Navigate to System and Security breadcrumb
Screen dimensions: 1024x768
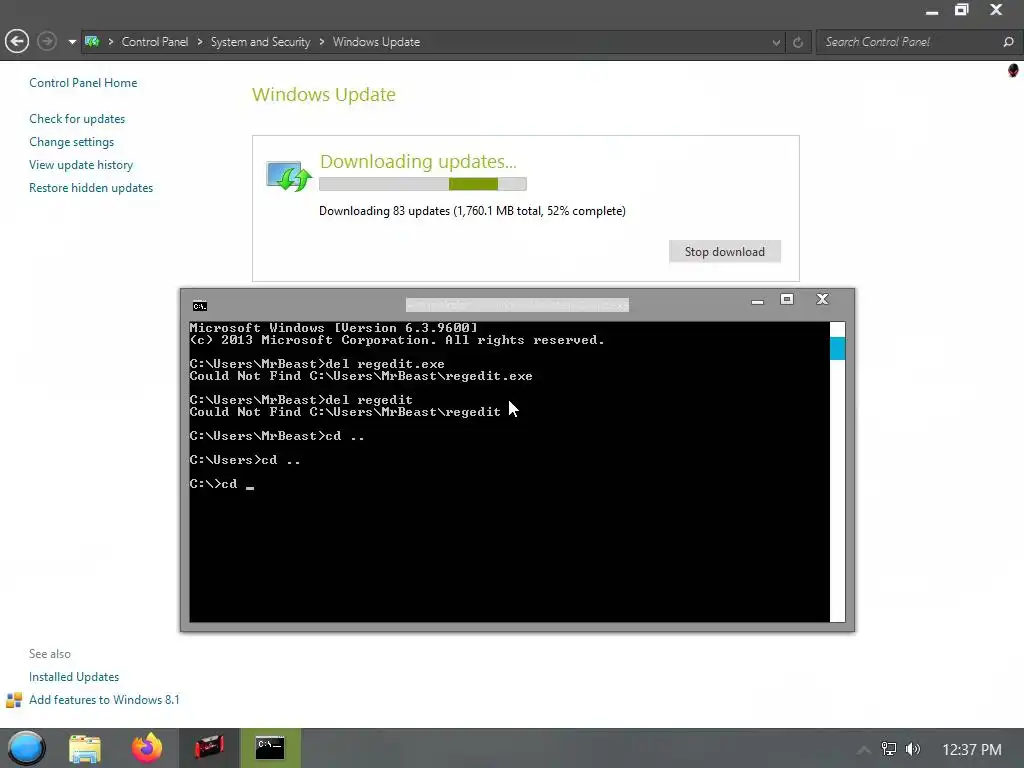click(261, 42)
